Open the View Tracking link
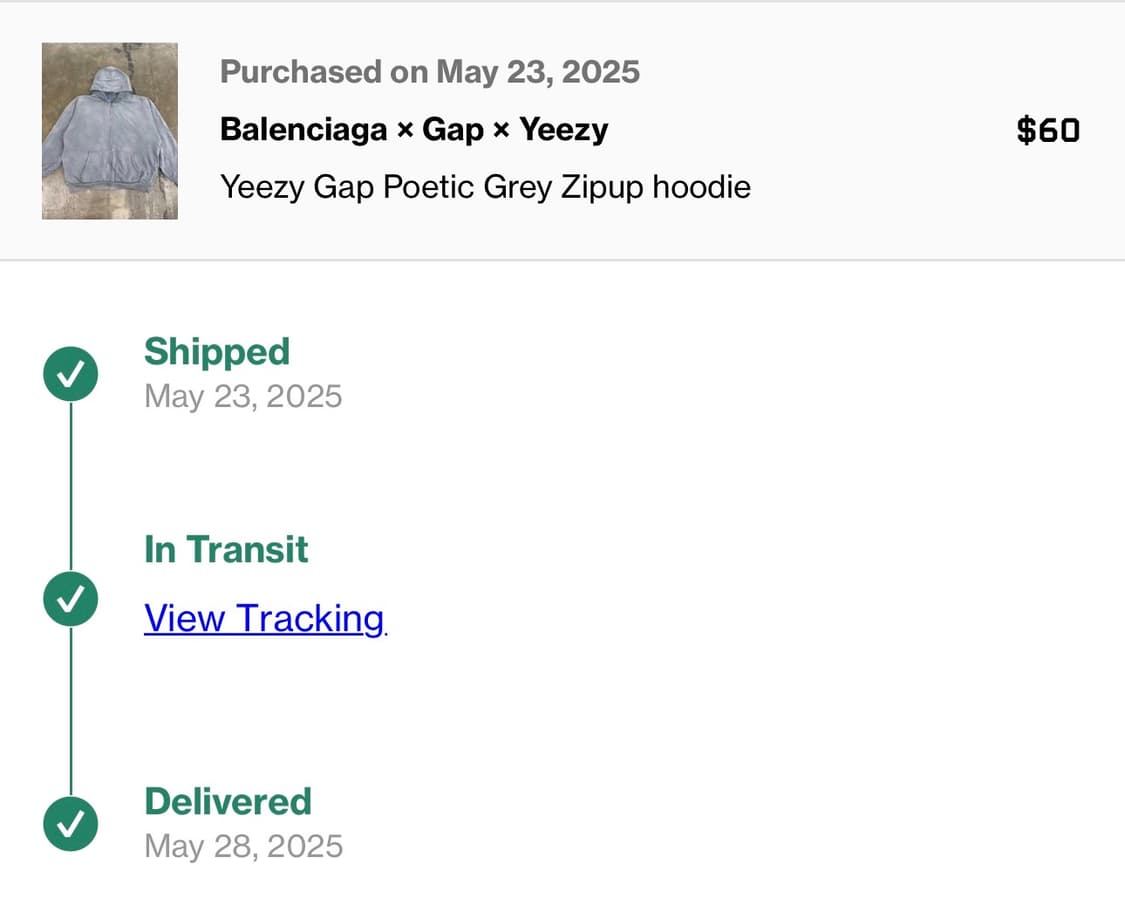The height and width of the screenshot is (924, 1125). click(x=264, y=618)
